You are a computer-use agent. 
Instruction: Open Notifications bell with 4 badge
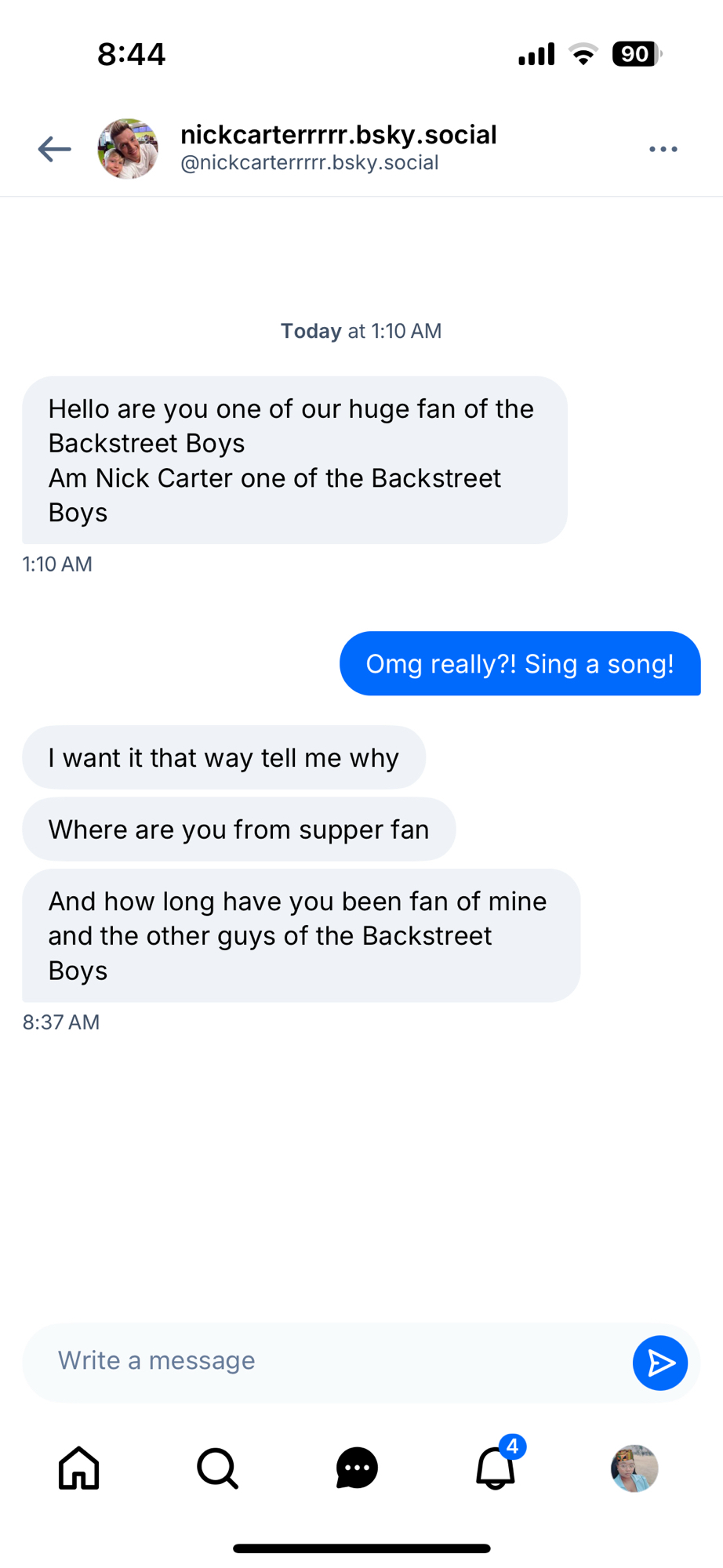coord(496,1468)
